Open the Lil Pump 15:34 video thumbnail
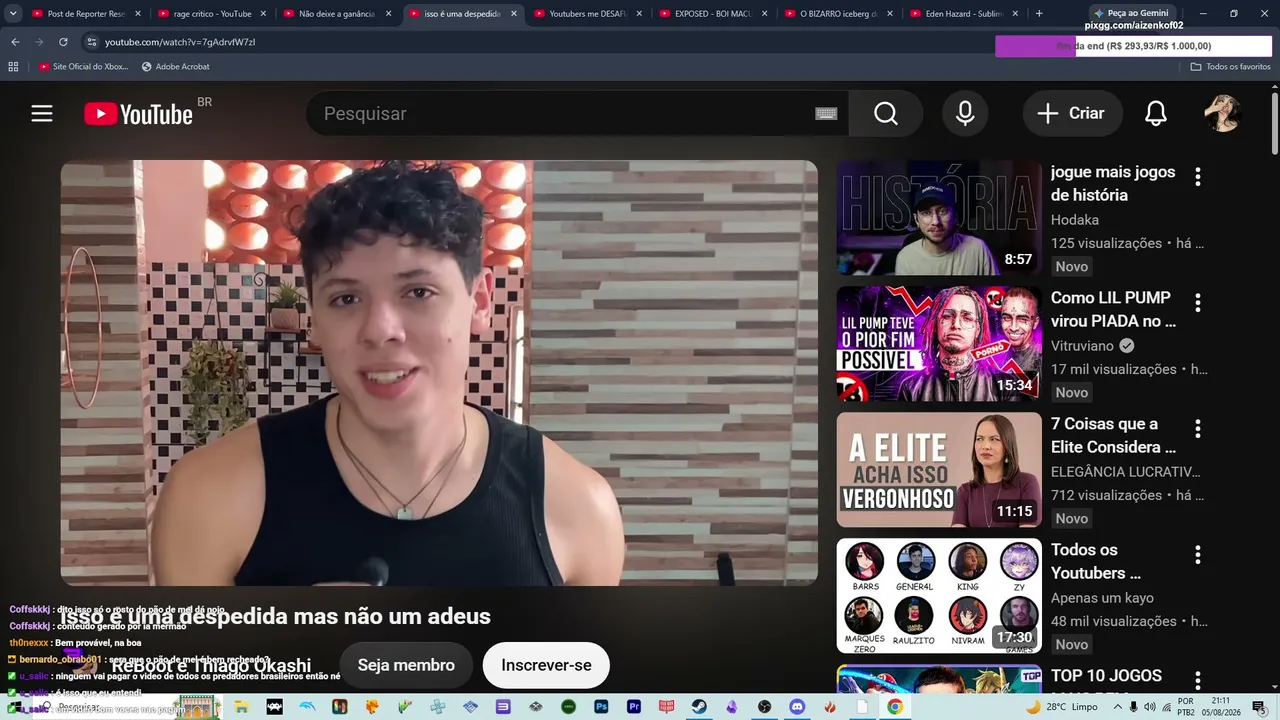 pos(939,344)
